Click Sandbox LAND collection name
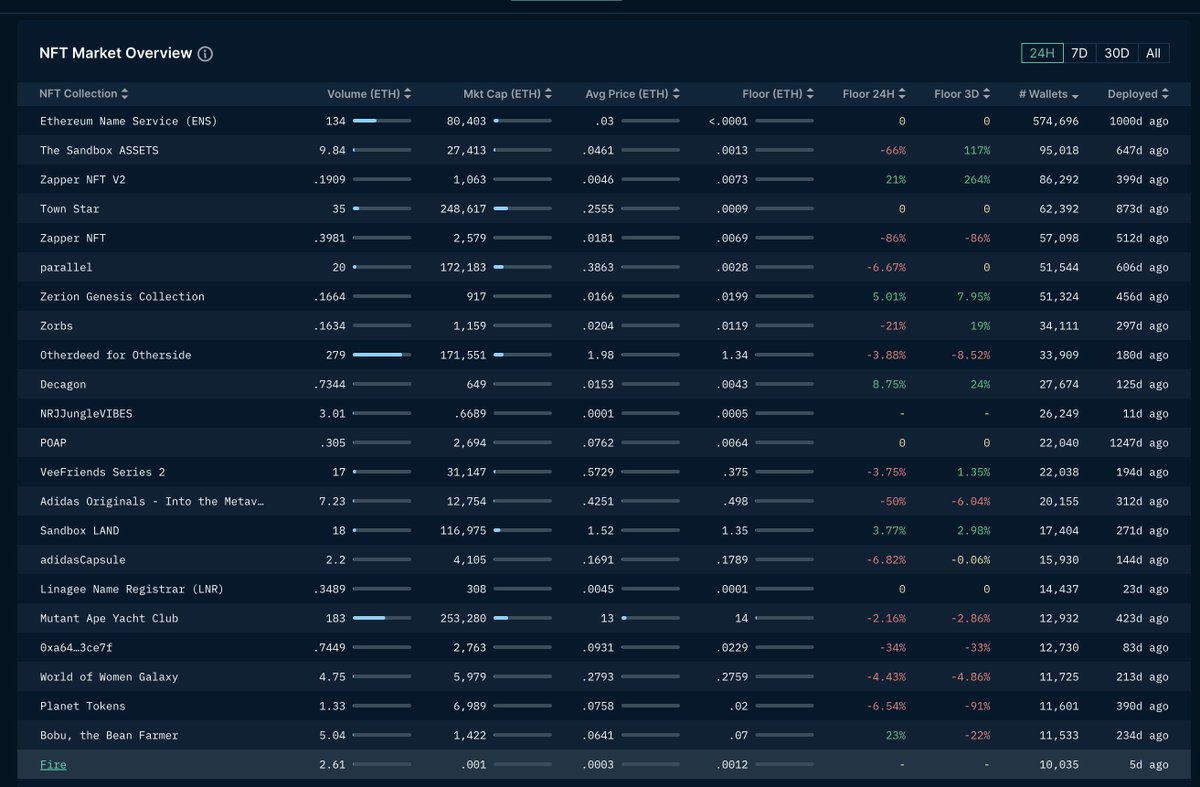The width and height of the screenshot is (1200, 787). click(79, 530)
